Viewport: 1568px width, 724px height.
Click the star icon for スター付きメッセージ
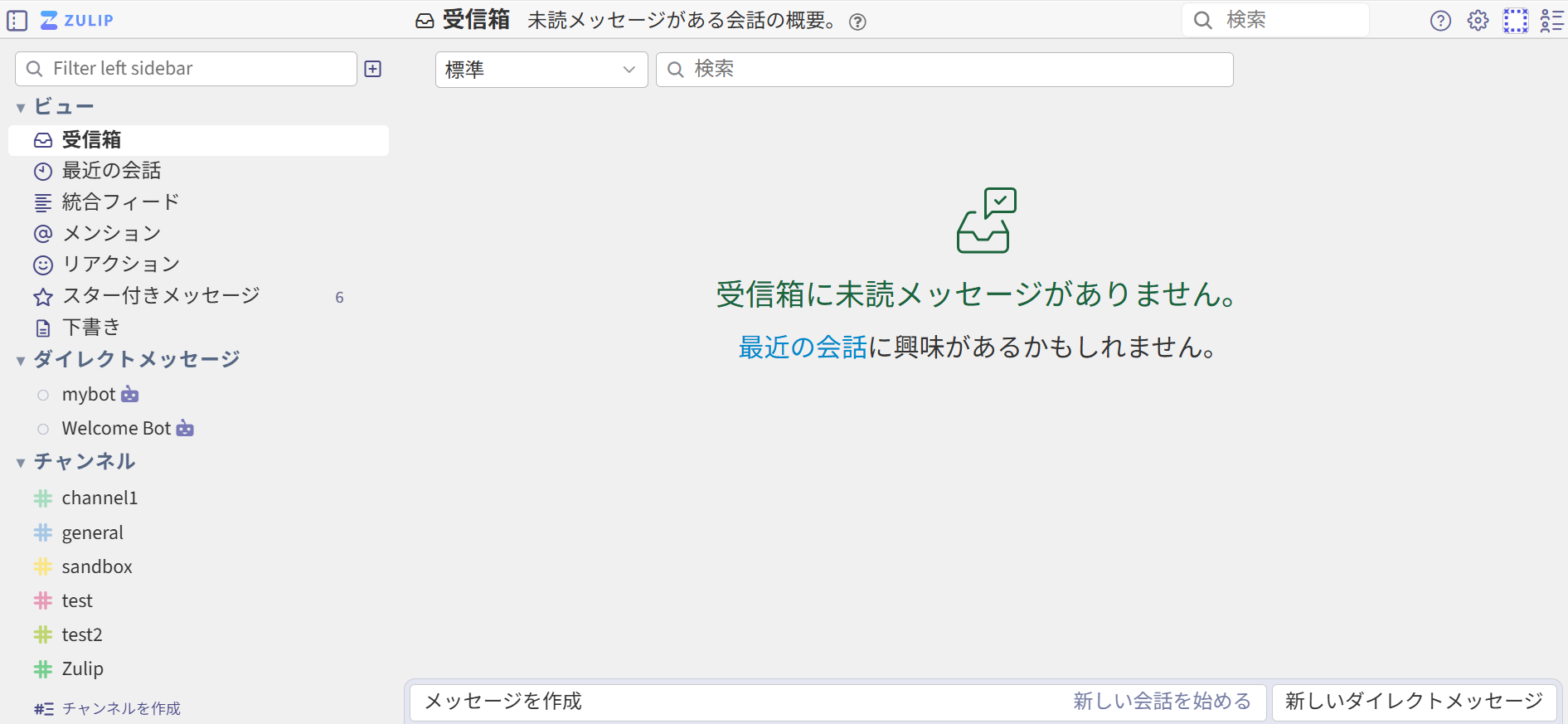click(43, 297)
